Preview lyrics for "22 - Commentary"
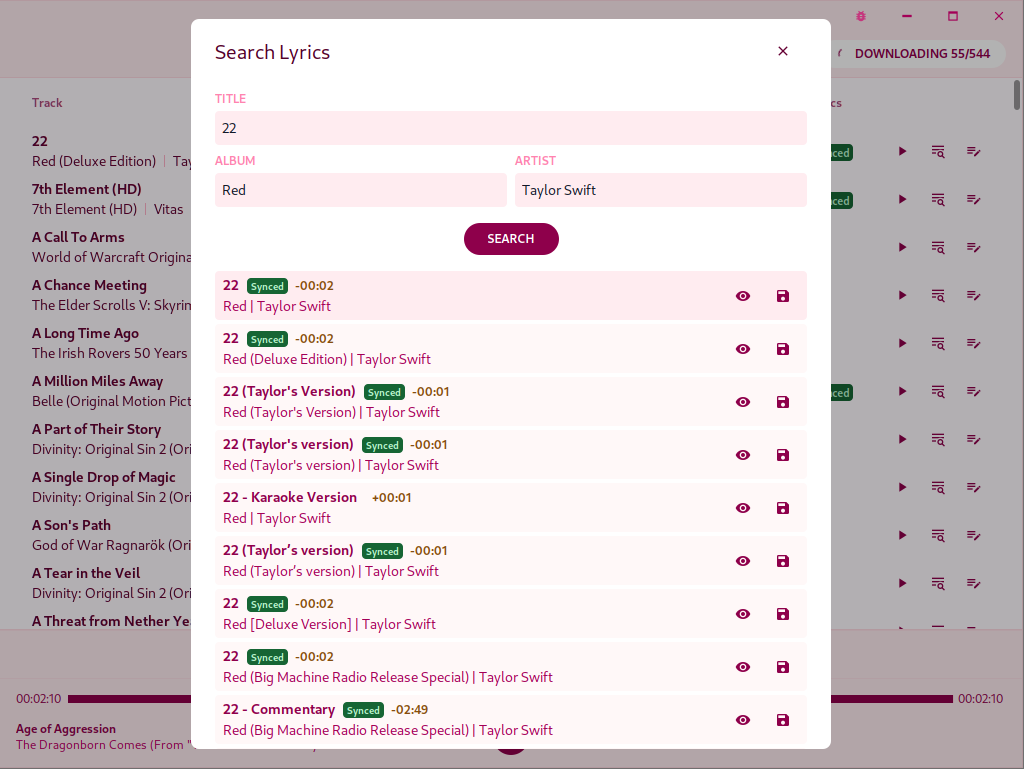1024x769 pixels. (743, 719)
